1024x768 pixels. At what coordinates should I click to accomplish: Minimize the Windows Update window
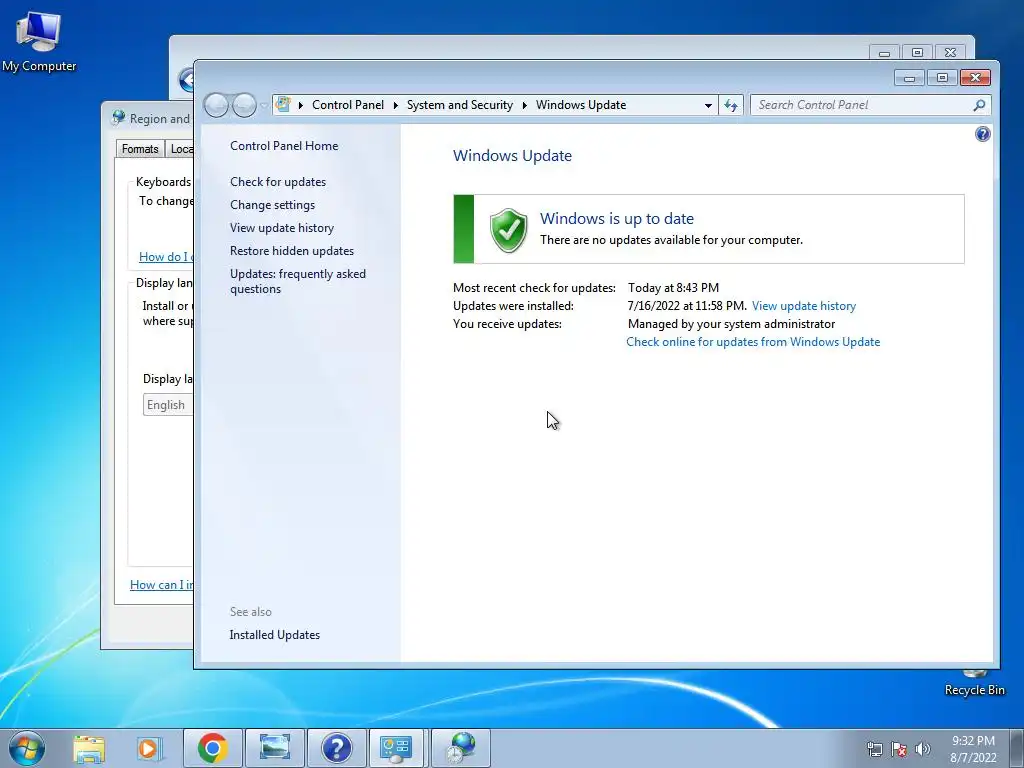pyautogui.click(x=910, y=78)
